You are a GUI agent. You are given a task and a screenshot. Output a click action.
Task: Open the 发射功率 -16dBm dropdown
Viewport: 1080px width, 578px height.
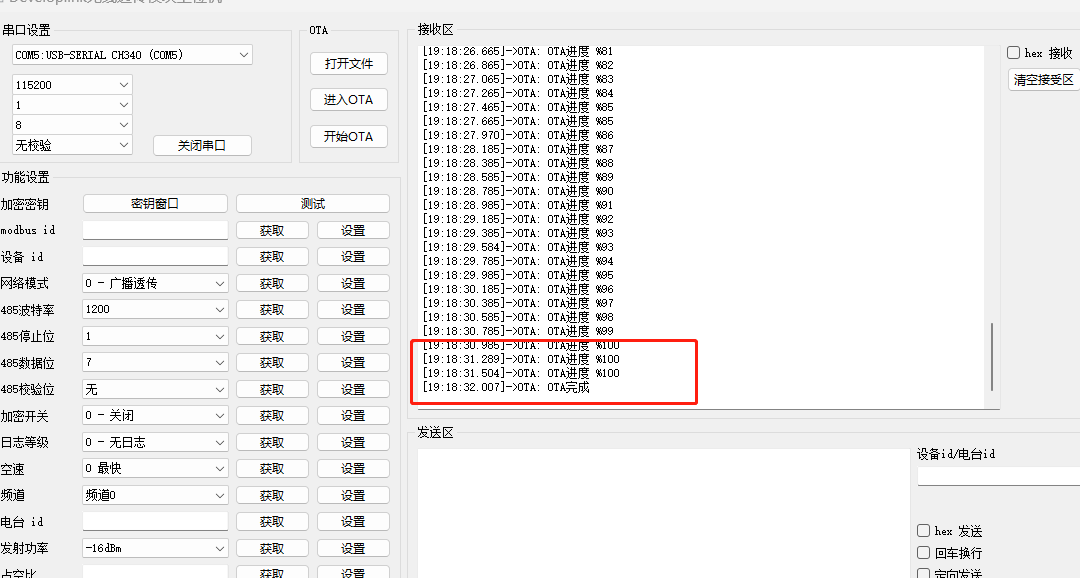(155, 548)
